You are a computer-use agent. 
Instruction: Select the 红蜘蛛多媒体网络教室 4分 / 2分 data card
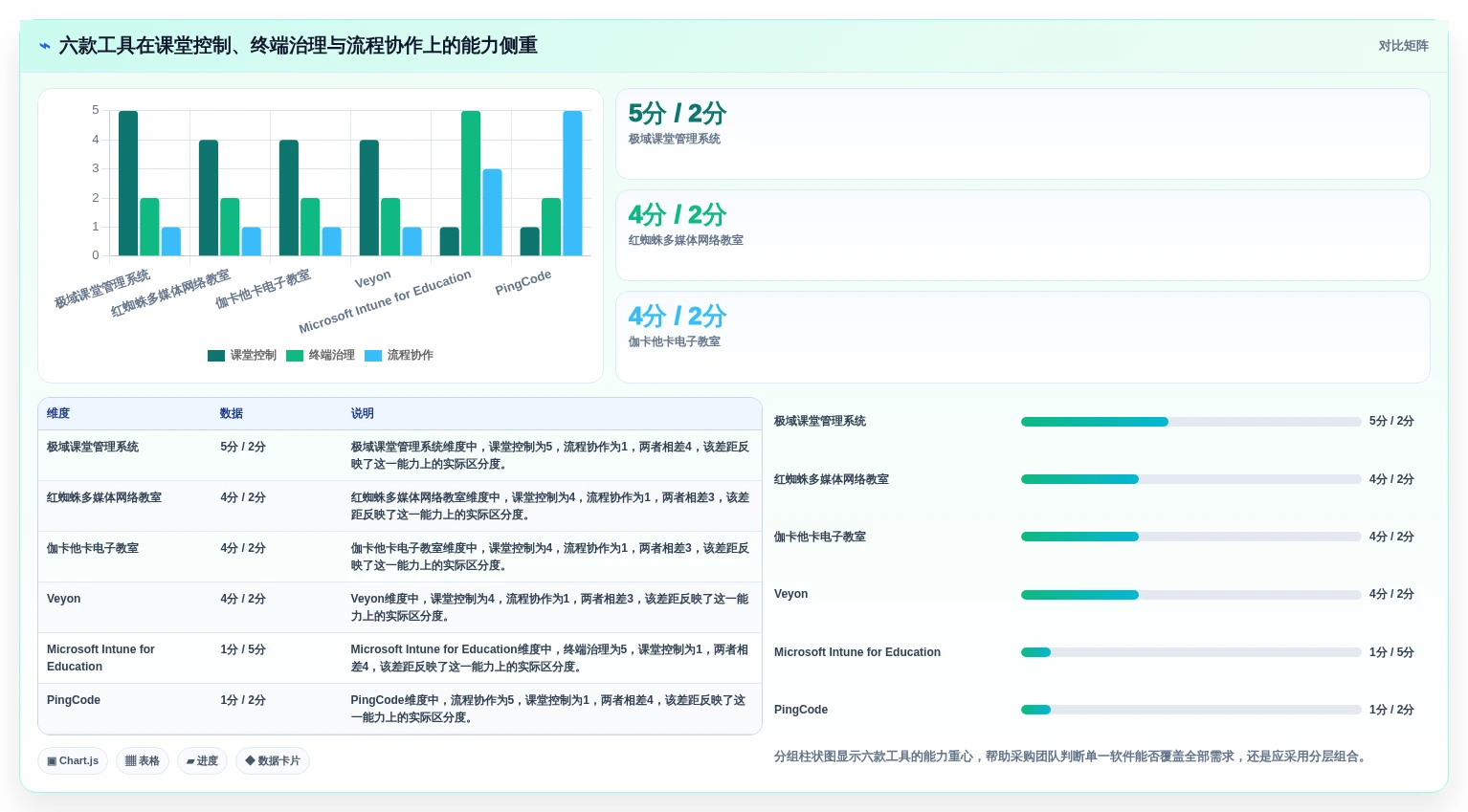pyautogui.click(x=1023, y=235)
